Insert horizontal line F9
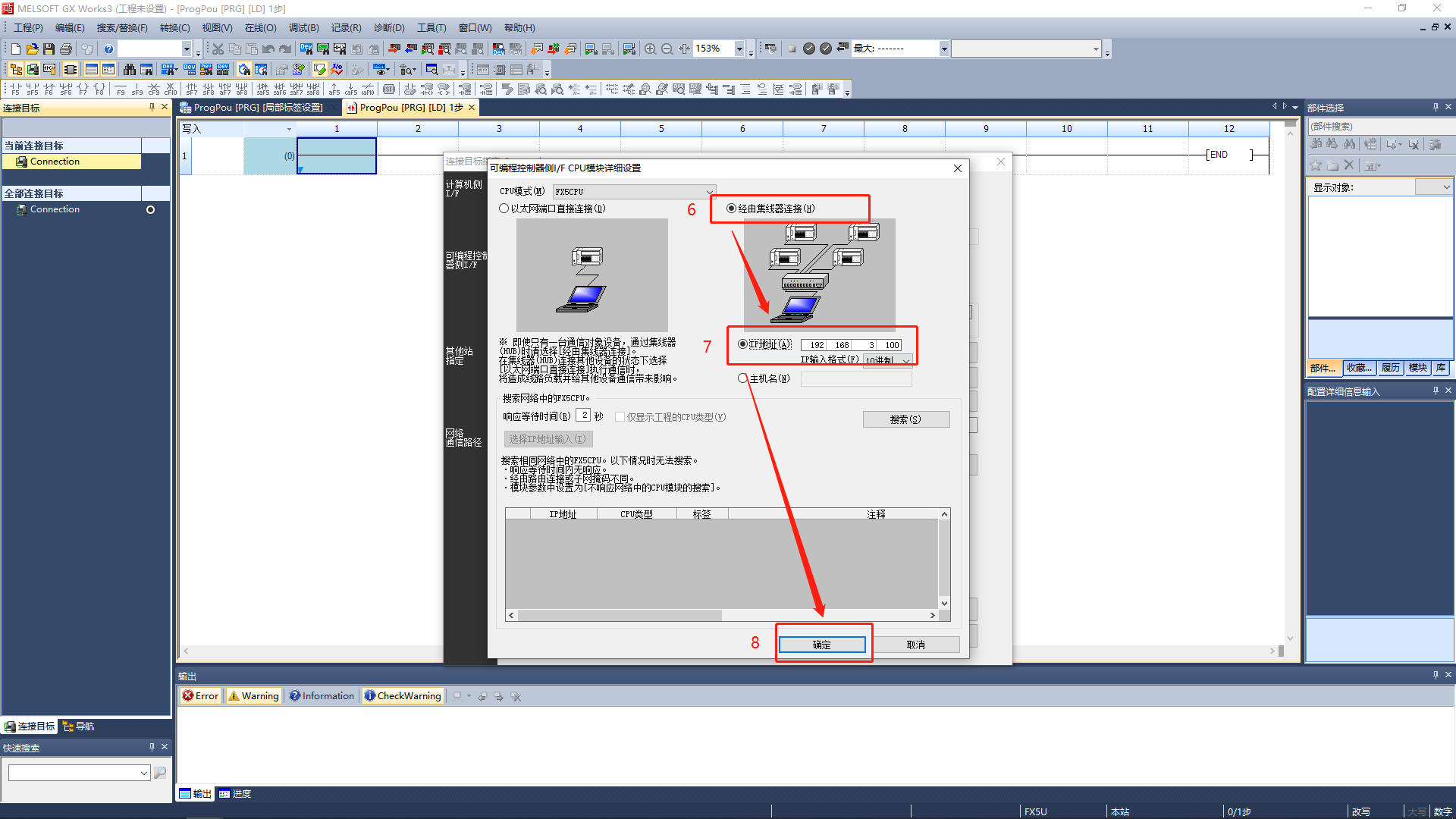The image size is (1456, 819). click(x=121, y=89)
